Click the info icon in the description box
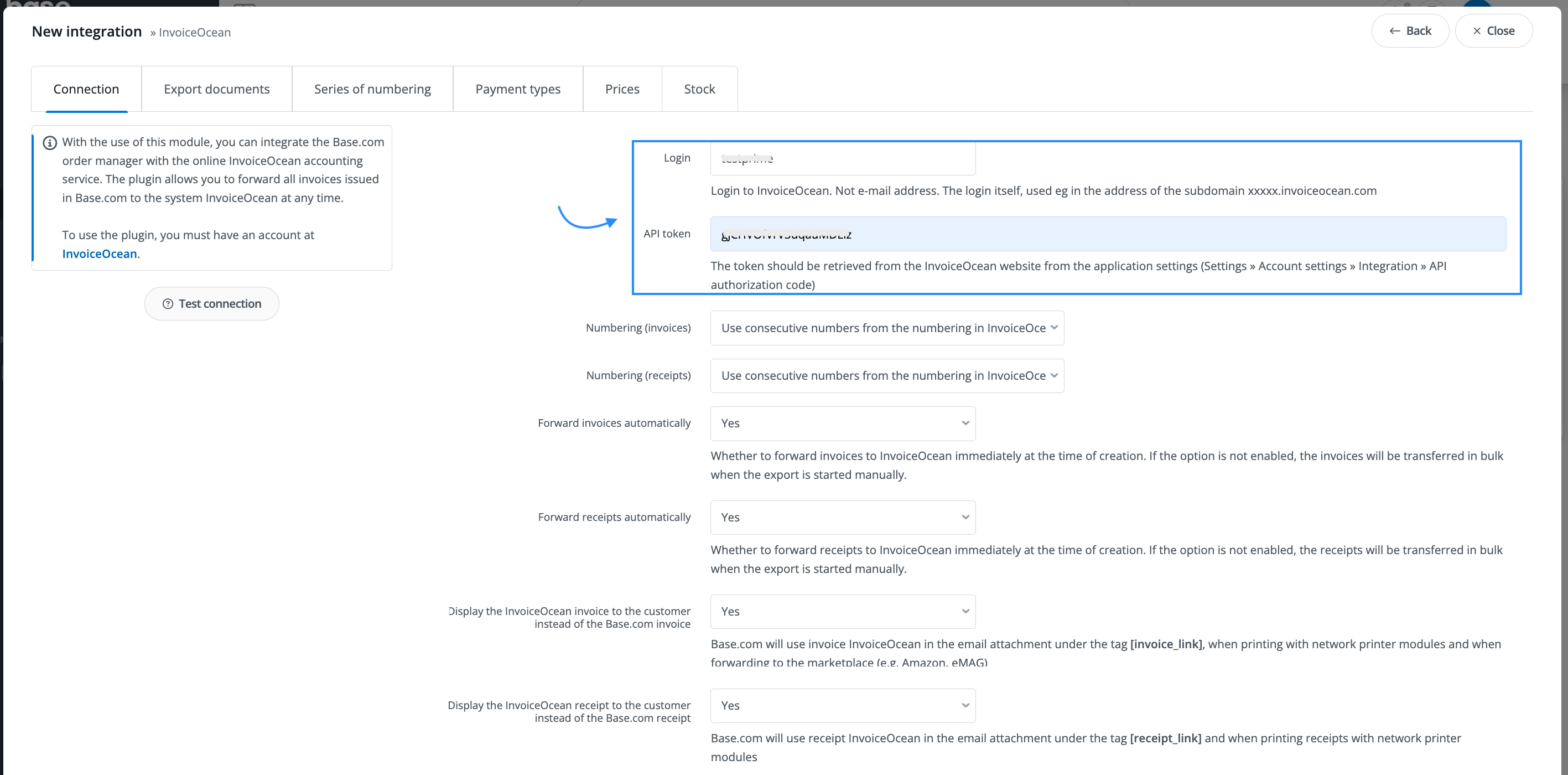This screenshot has width=1568, height=775. (x=50, y=143)
